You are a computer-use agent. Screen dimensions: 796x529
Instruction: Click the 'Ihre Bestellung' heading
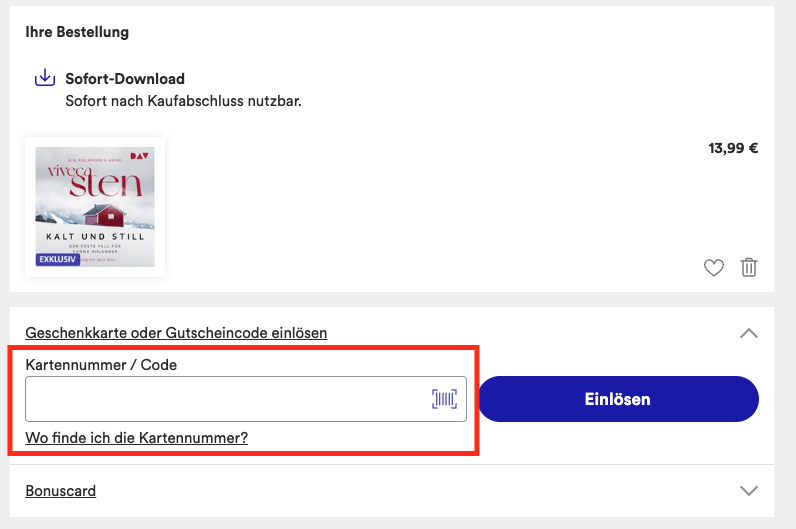(x=77, y=32)
